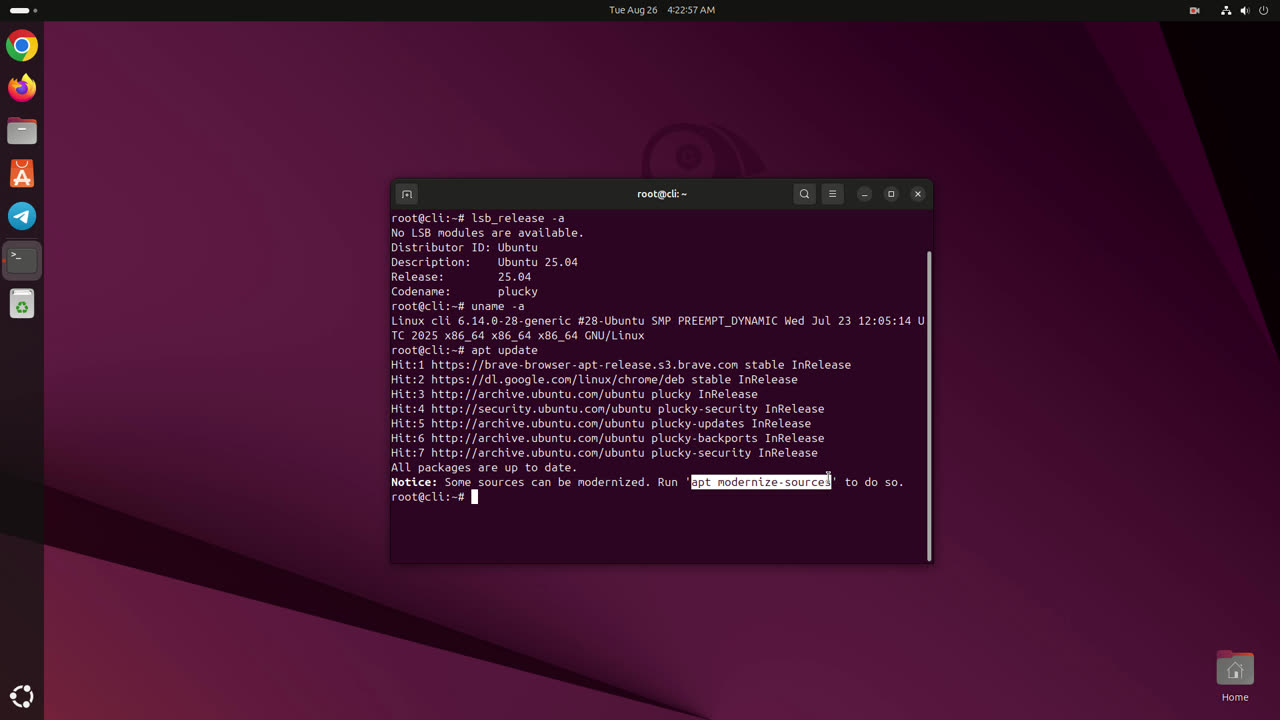Image resolution: width=1280 pixels, height=720 pixels.
Task: Click the Activities workspace indicator
Action: click(22, 10)
